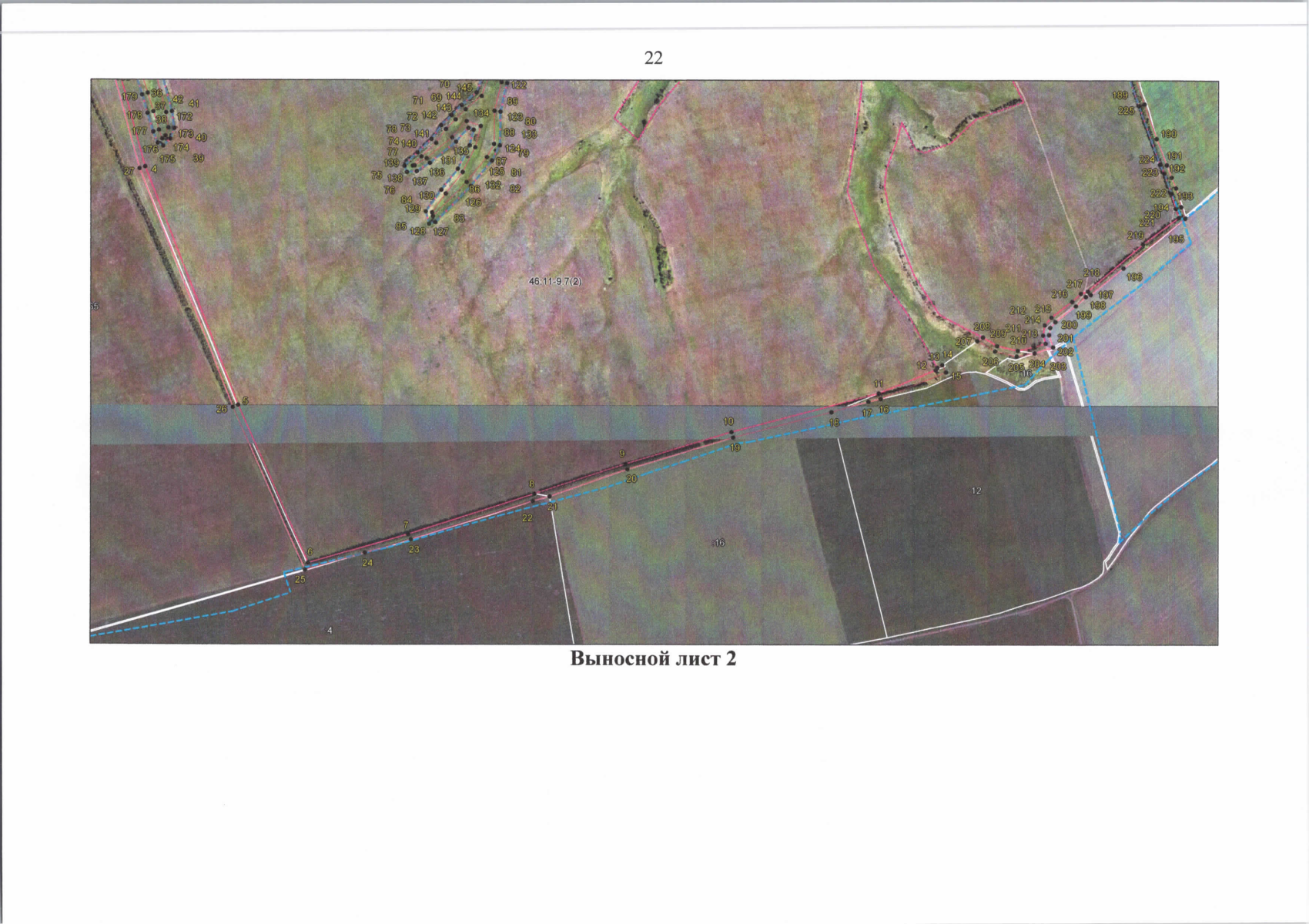The width and height of the screenshot is (1309, 924).
Task: Click the yellow point label 190
Action: tap(1168, 134)
